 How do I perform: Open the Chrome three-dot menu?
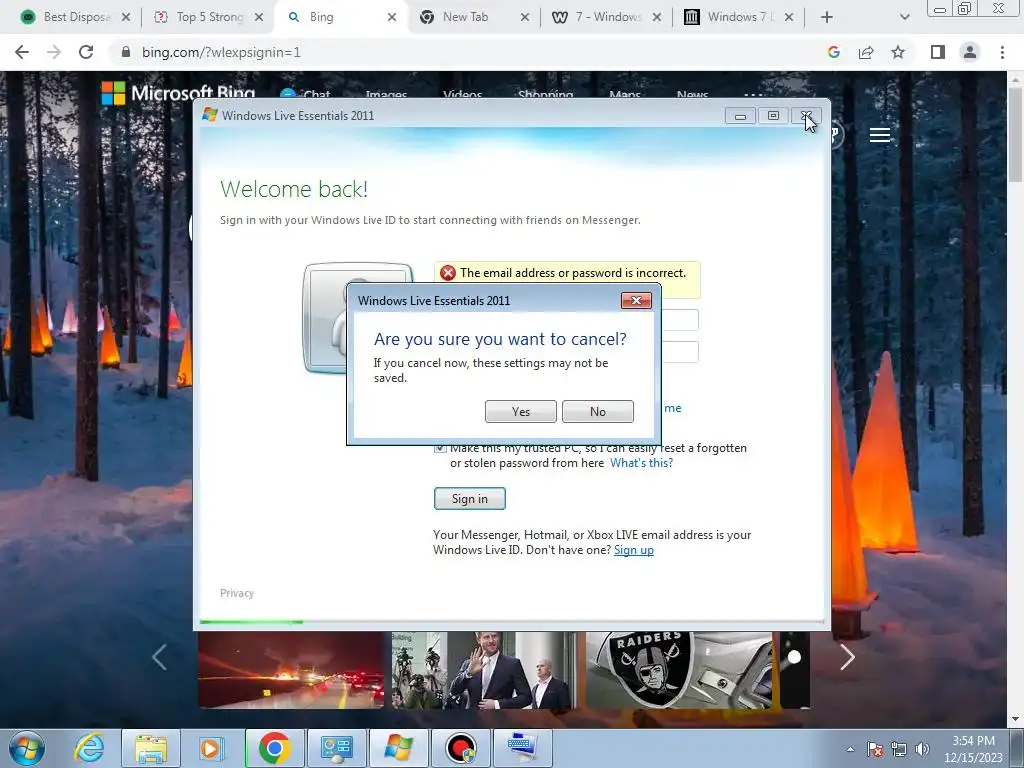point(1002,52)
